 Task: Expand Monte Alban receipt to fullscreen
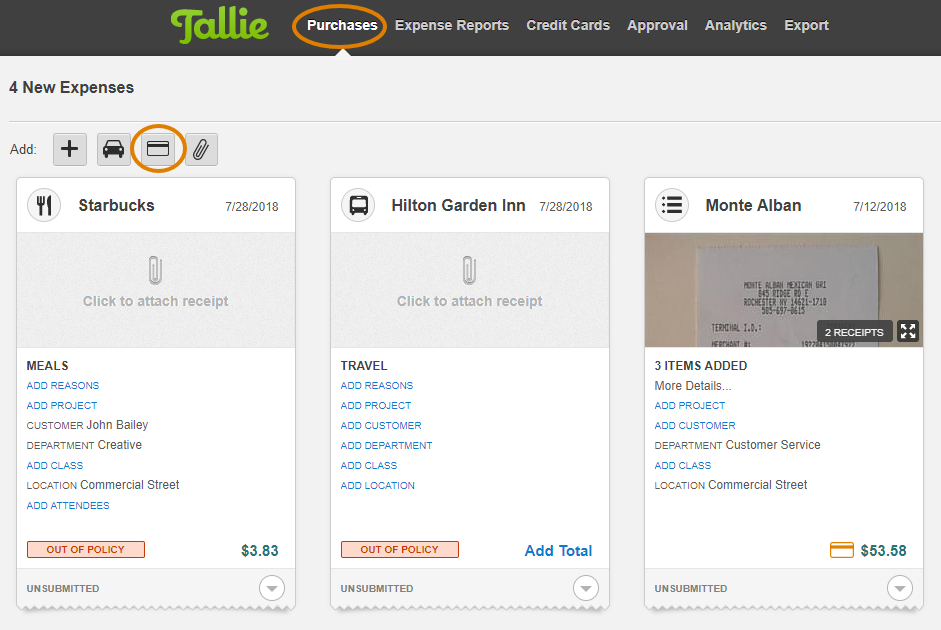[x=908, y=331]
